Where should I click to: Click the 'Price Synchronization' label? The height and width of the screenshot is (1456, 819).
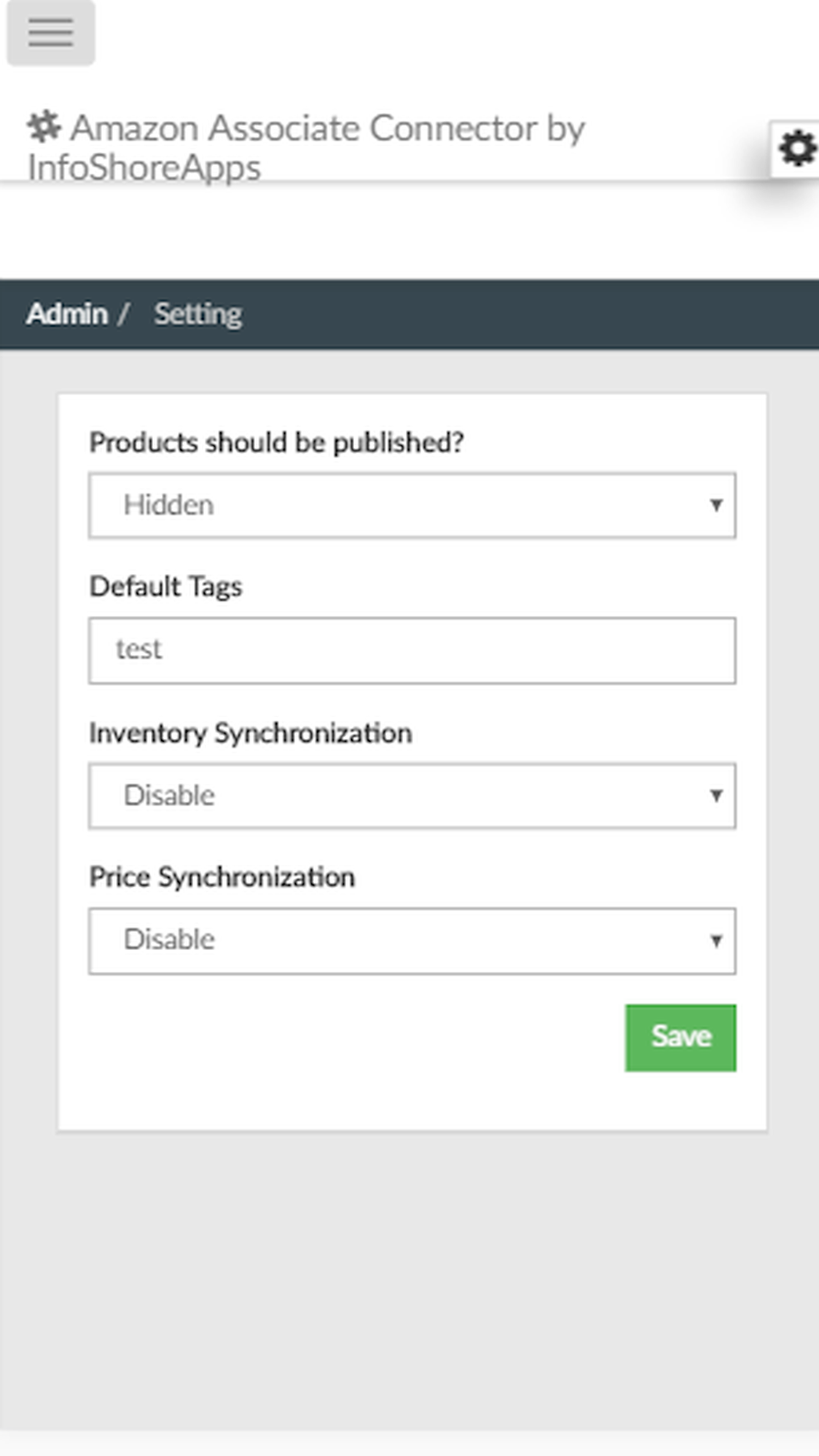[x=222, y=877]
